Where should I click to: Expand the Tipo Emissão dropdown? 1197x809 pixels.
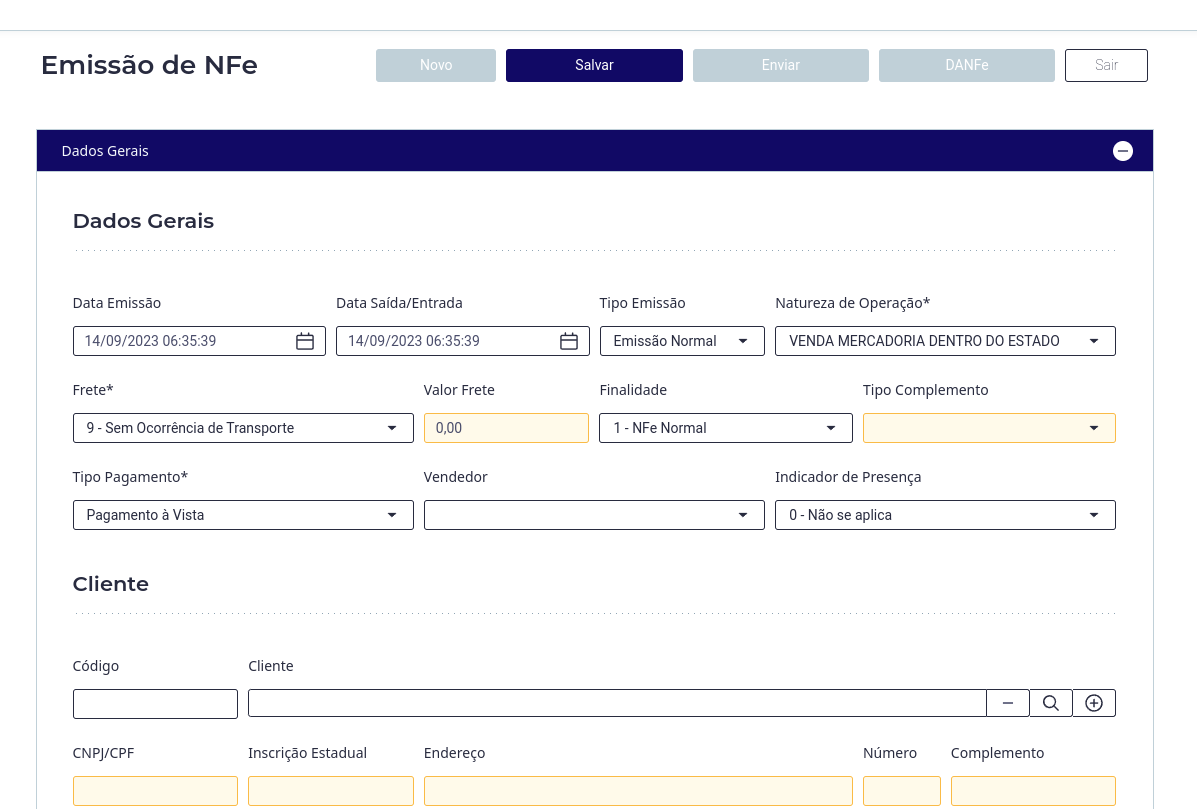click(x=682, y=341)
